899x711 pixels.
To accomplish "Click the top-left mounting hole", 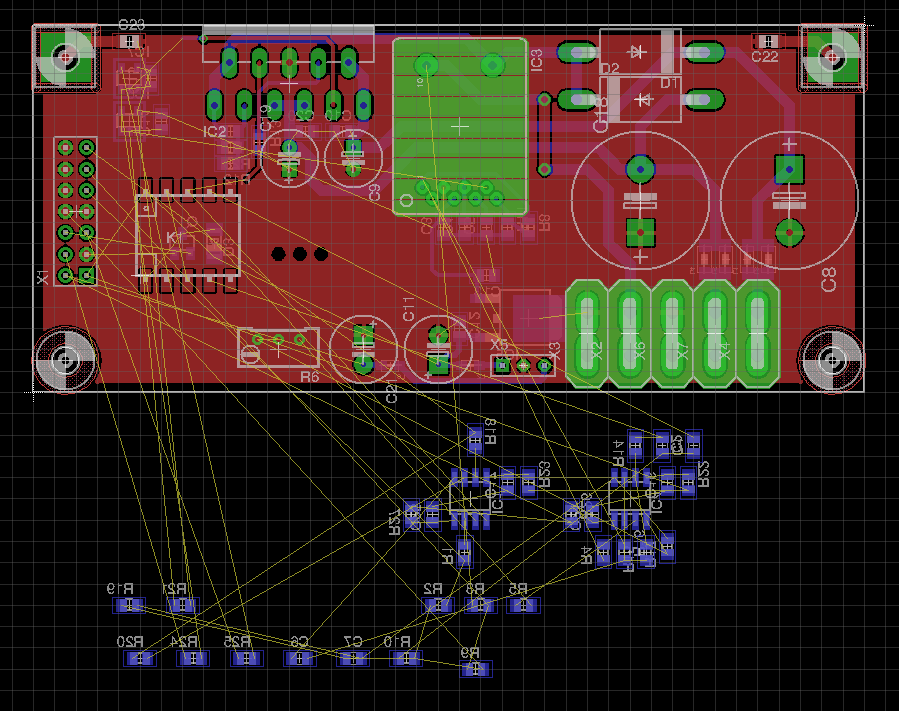I will pos(67,56).
